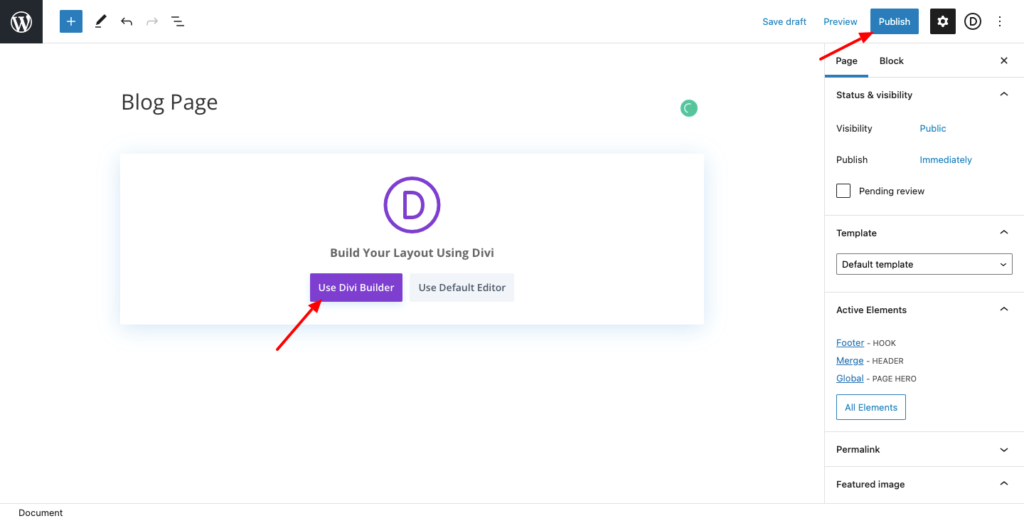Open the three-dot Options menu
This screenshot has height=521, width=1024.
tap(999, 22)
